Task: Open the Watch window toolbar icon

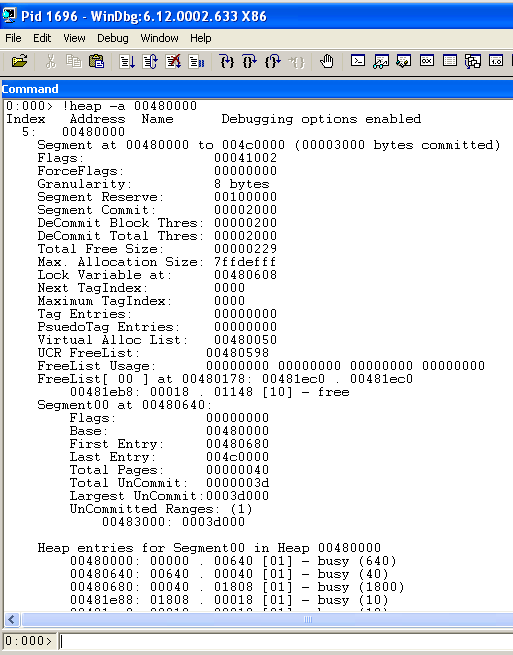Action: (381, 61)
